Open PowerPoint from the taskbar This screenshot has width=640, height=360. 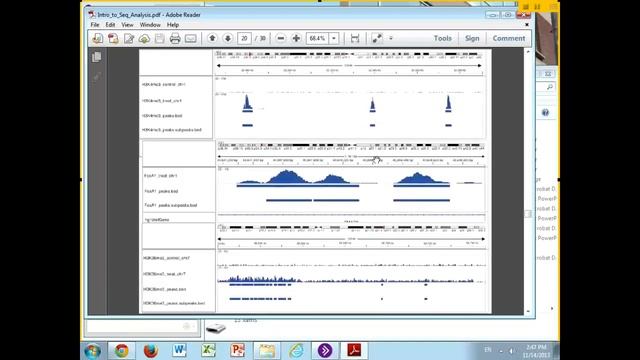pos(238,351)
